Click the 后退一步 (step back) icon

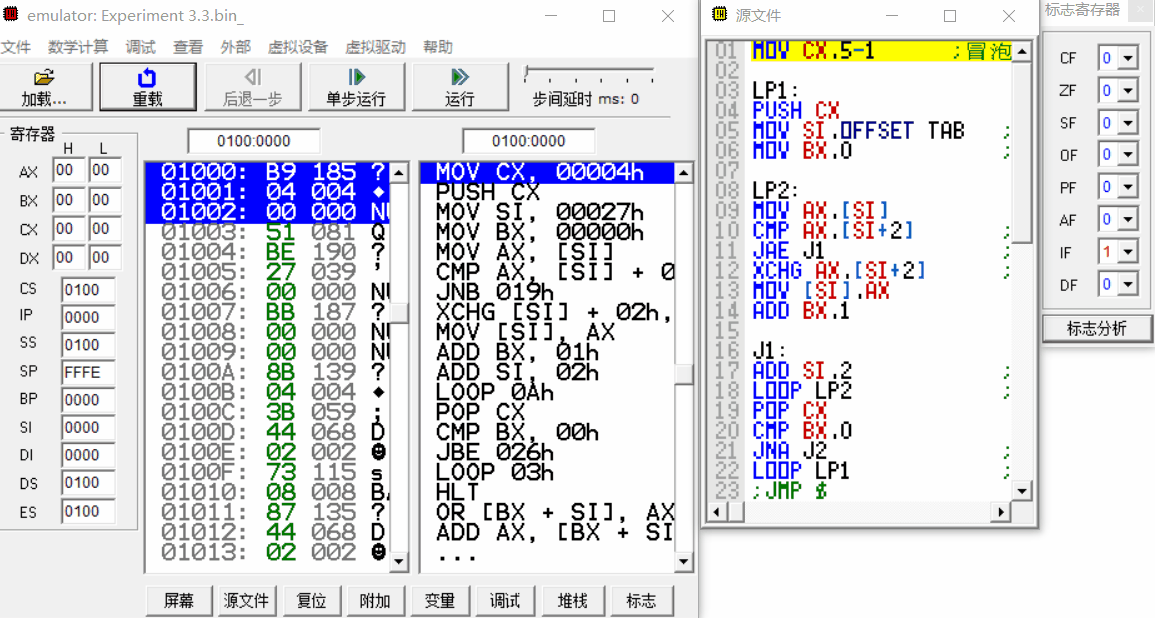coord(253,86)
